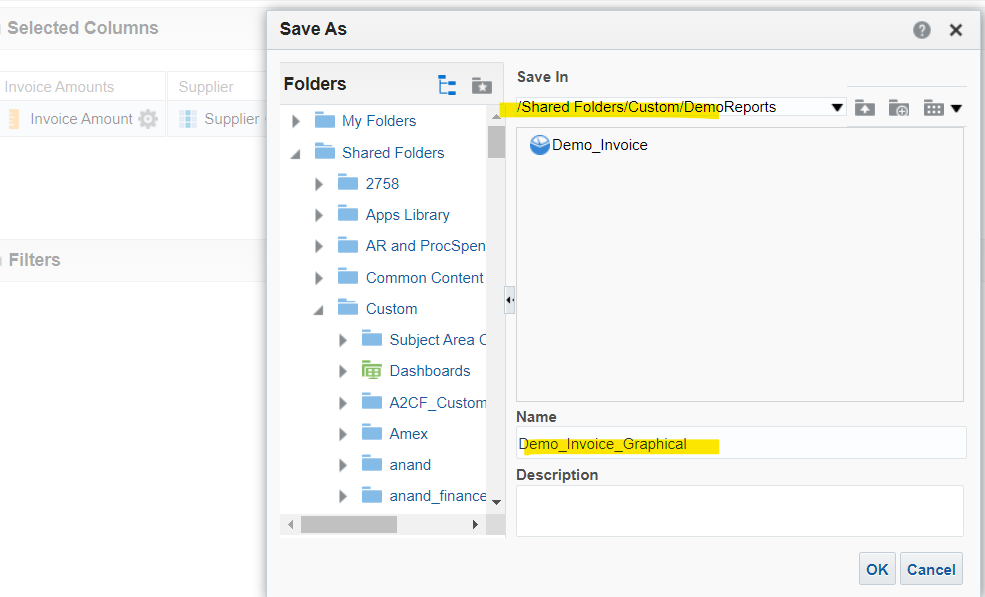Image resolution: width=985 pixels, height=597 pixels.
Task: Select the Dashboards folder in tree
Action: (430, 371)
